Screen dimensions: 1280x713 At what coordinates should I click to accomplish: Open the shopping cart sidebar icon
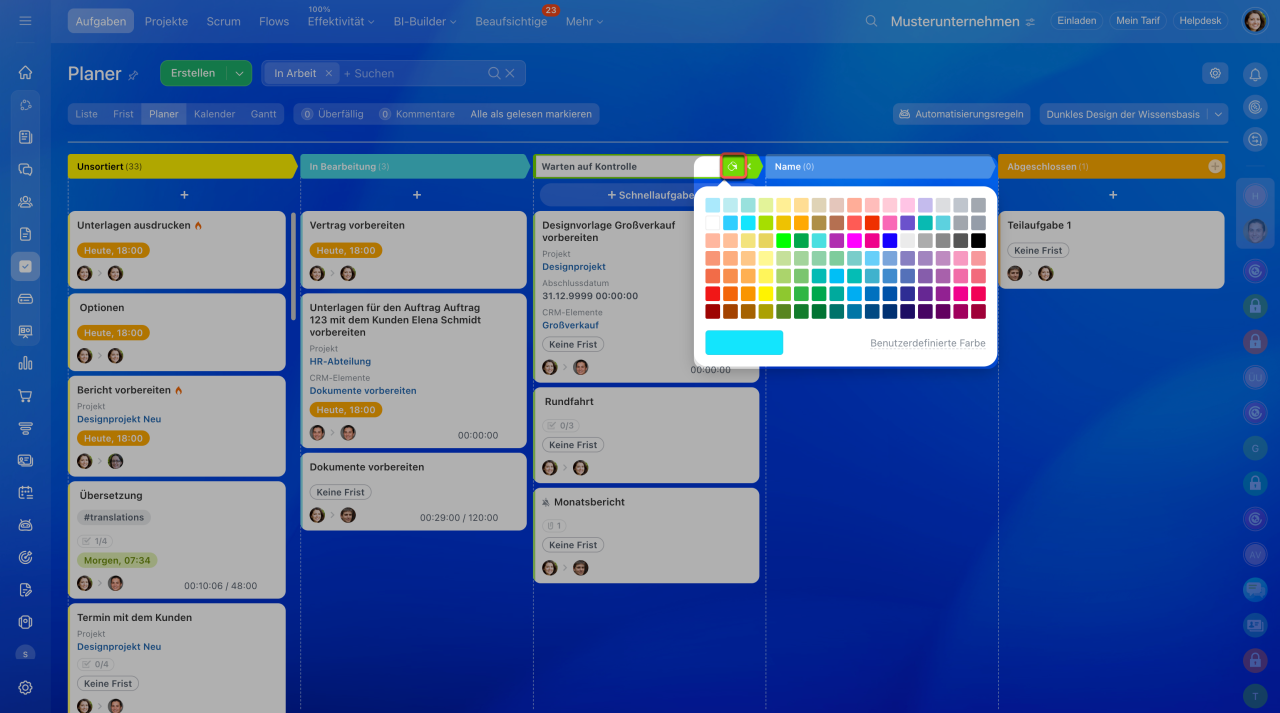[x=25, y=396]
